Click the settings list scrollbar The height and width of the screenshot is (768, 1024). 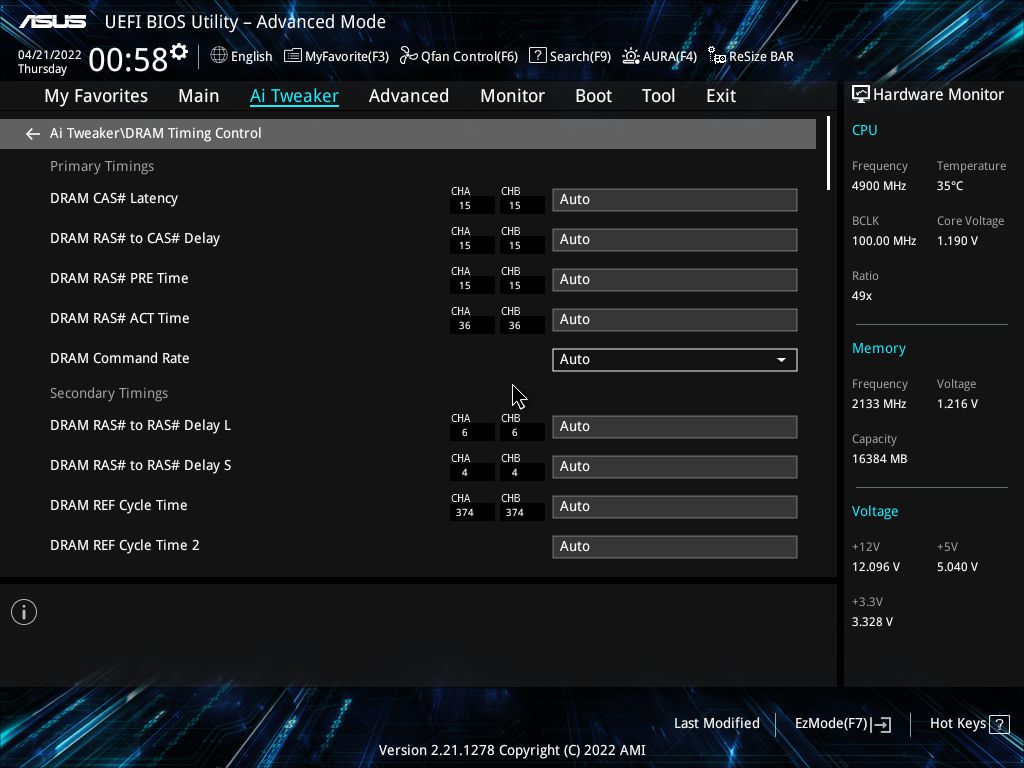coord(828,153)
